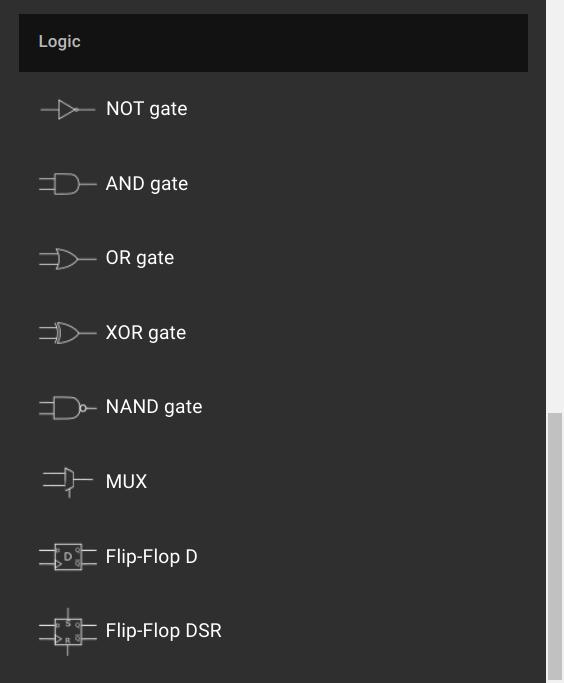Click the 'NOT gate' text label
The width and height of the screenshot is (564, 683).
tap(146, 109)
